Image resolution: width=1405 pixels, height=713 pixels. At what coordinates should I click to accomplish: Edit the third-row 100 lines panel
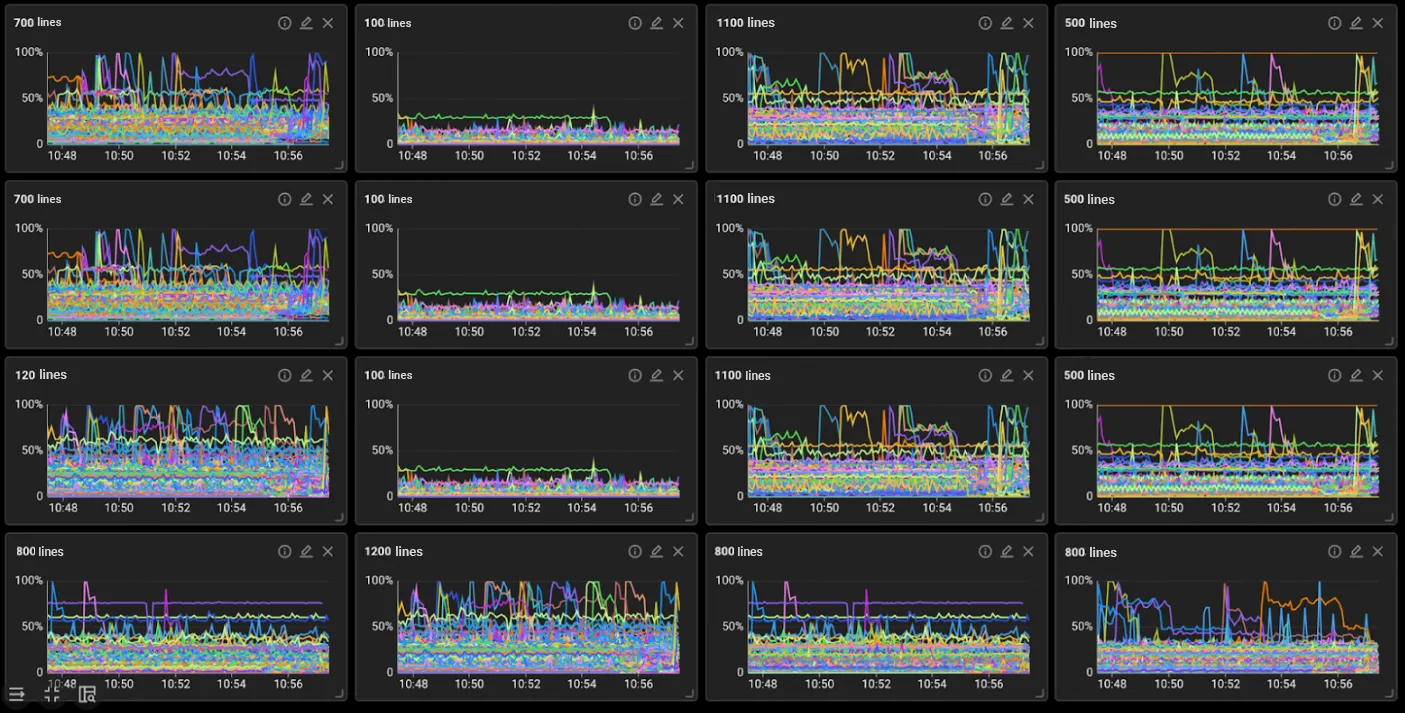point(656,375)
